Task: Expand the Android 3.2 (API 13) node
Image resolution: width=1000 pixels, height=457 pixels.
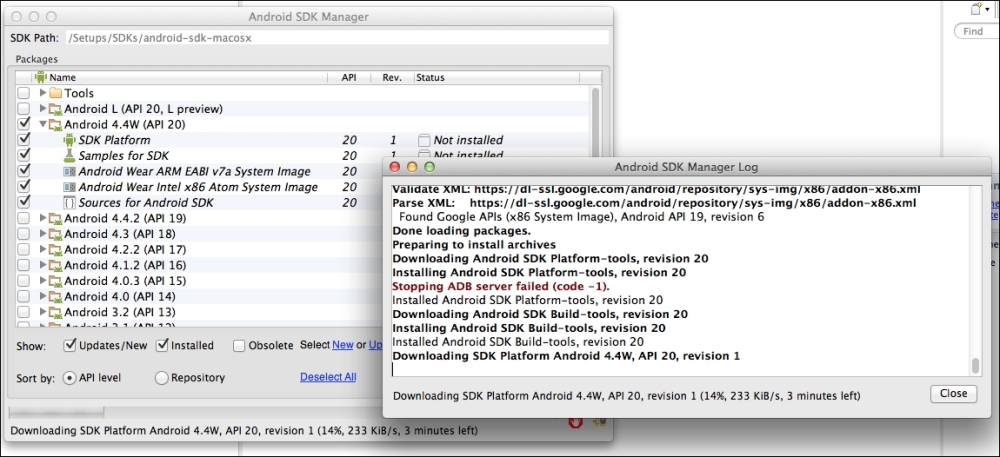Action: (x=43, y=312)
